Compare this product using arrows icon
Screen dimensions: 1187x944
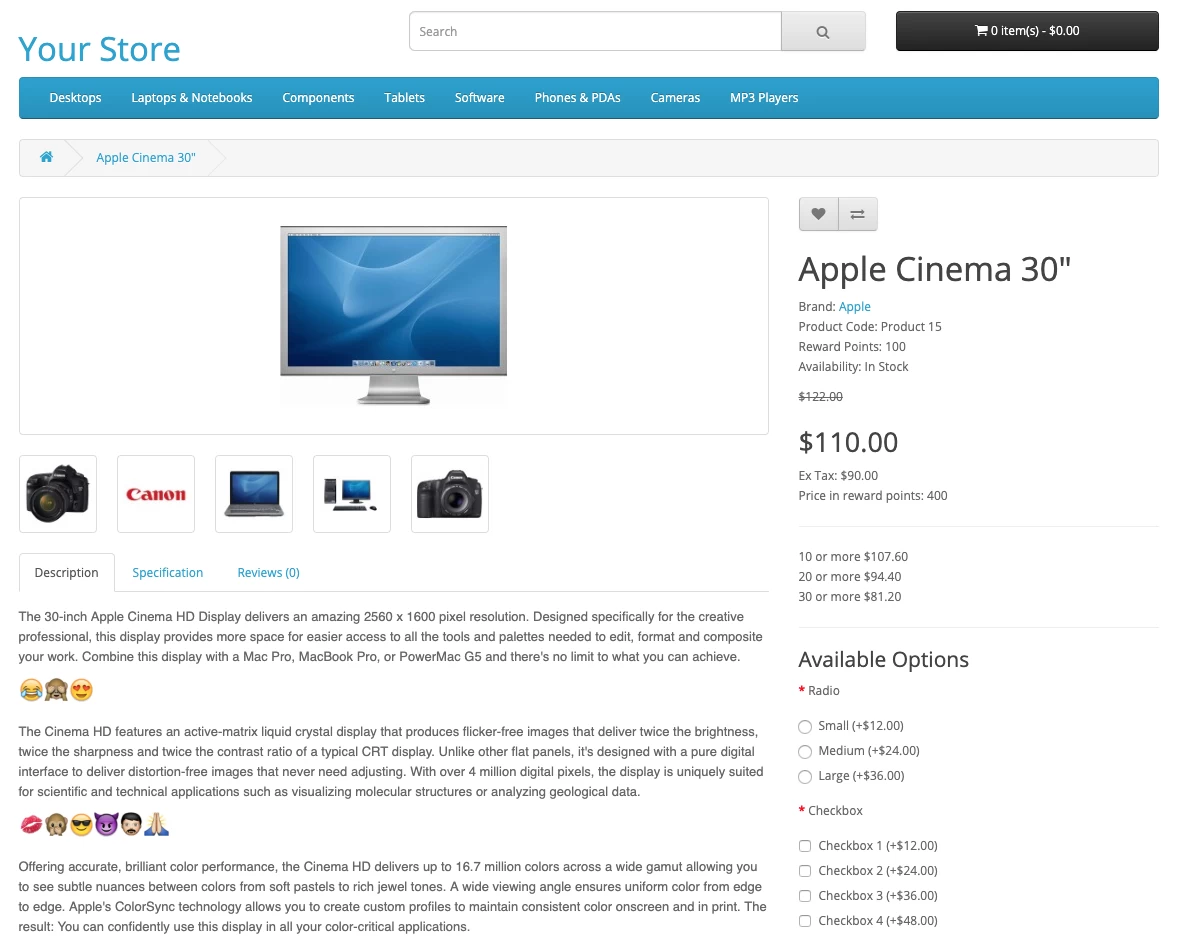pos(858,214)
